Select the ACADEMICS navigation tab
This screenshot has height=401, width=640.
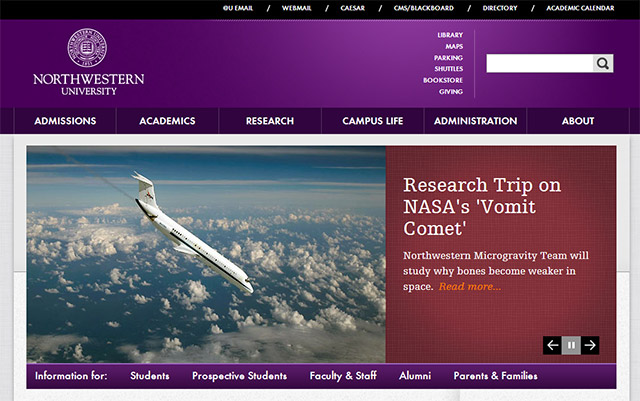pos(167,121)
